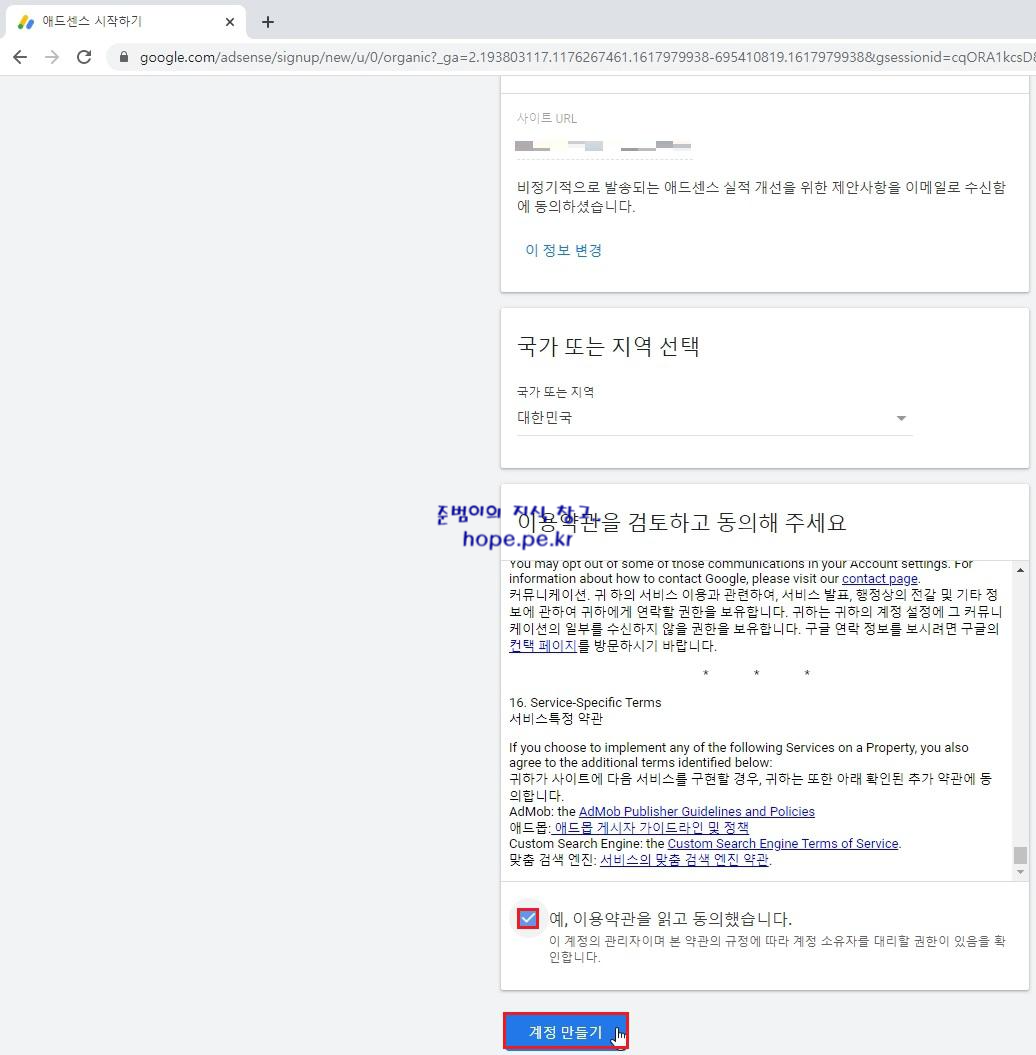Click the terms box scrollbar up arrow
The image size is (1036, 1055).
coord(1021,571)
